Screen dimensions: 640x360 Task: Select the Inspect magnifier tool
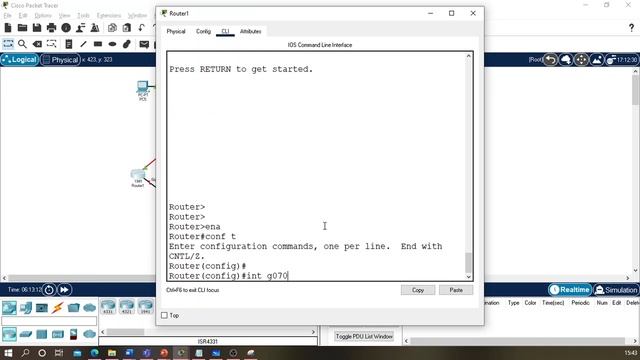tap(22, 44)
